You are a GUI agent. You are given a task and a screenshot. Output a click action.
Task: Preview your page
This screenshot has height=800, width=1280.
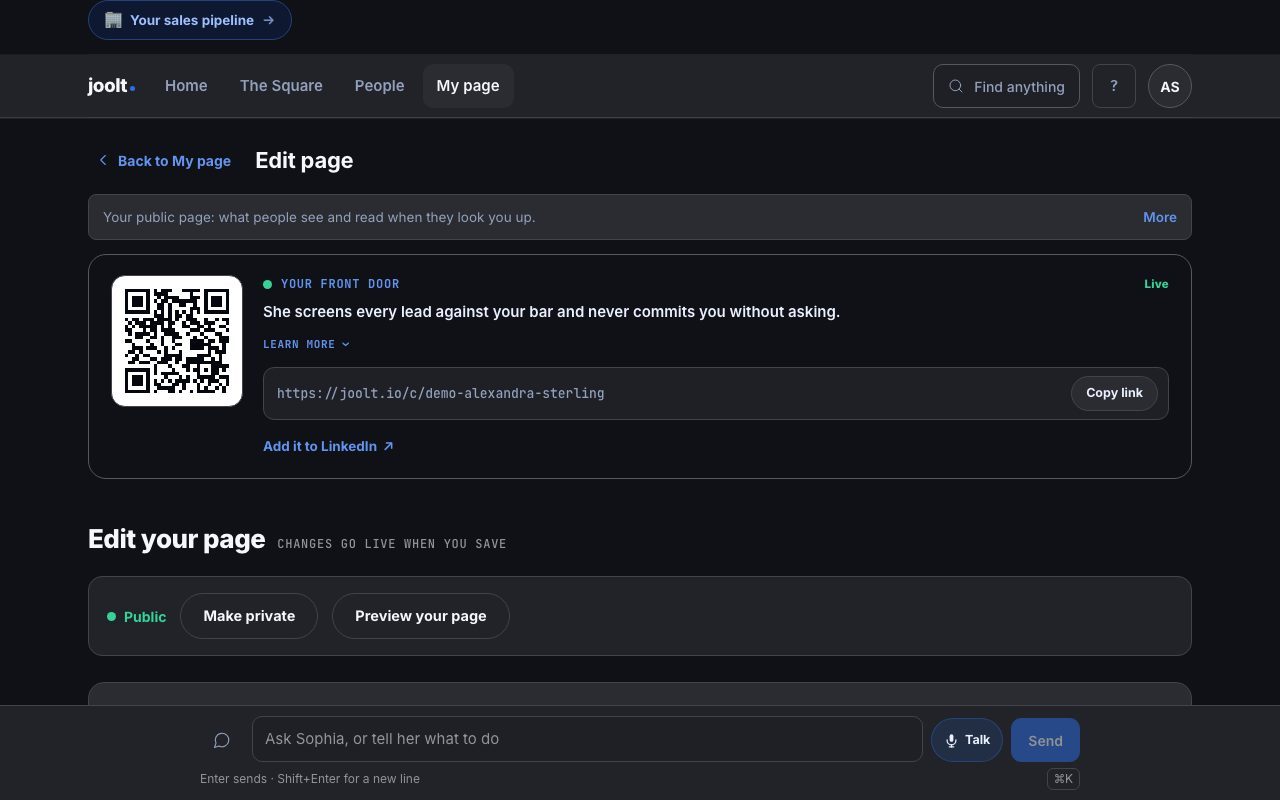coord(421,616)
